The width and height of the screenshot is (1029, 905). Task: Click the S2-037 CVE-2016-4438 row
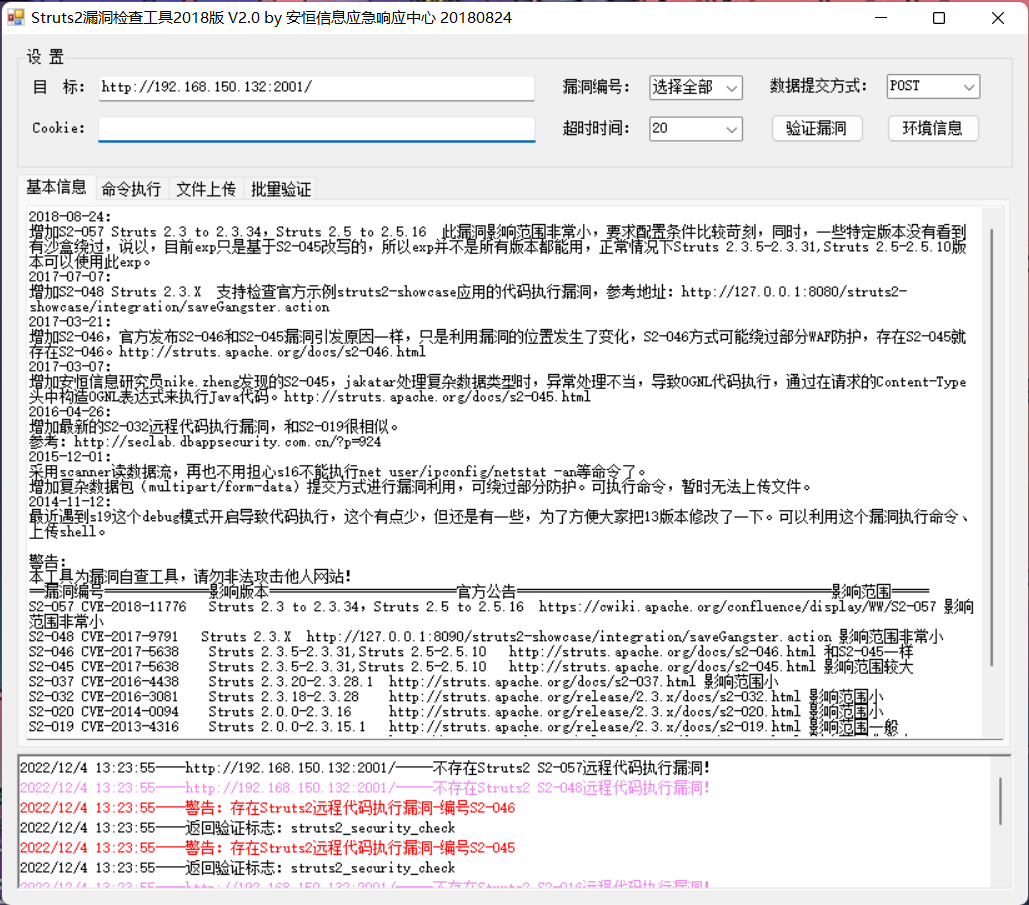point(404,682)
